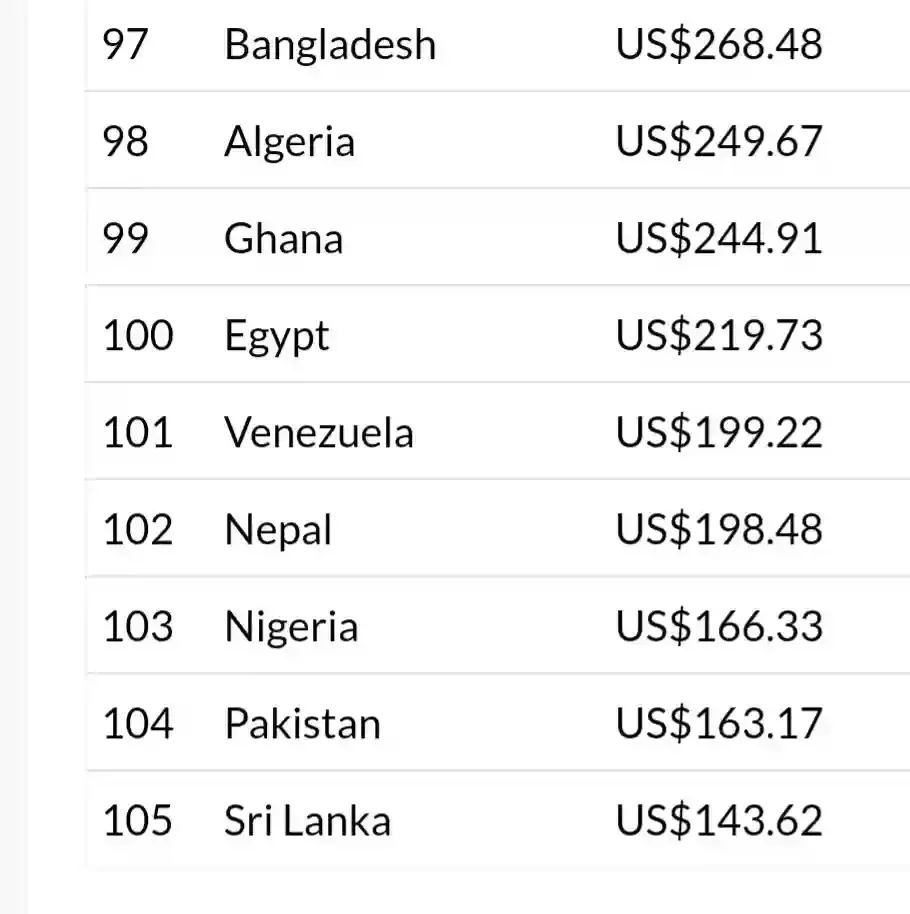Select the Bangladesh country name
The height and width of the screenshot is (914, 910).
click(x=331, y=44)
